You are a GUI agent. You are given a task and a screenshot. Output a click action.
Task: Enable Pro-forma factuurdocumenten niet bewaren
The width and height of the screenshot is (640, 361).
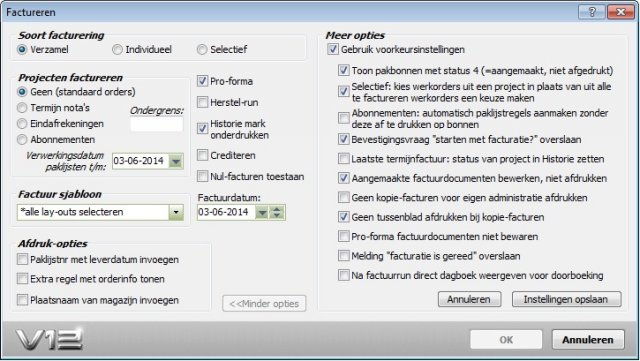tap(344, 236)
